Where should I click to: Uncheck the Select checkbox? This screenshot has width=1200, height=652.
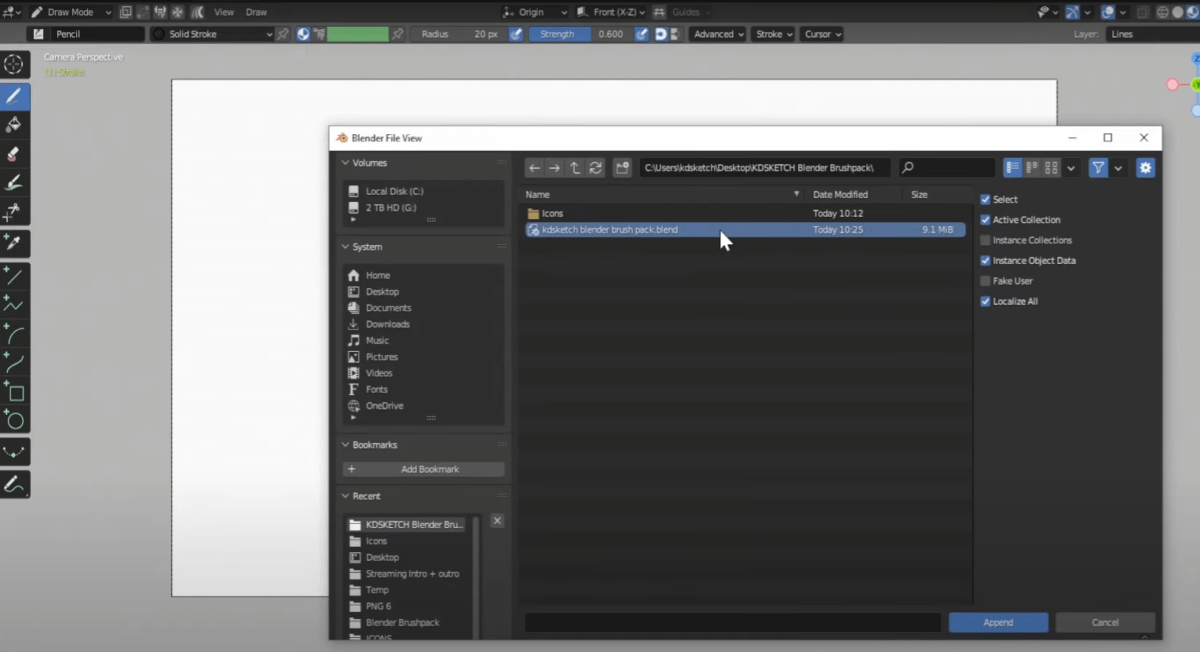(985, 200)
